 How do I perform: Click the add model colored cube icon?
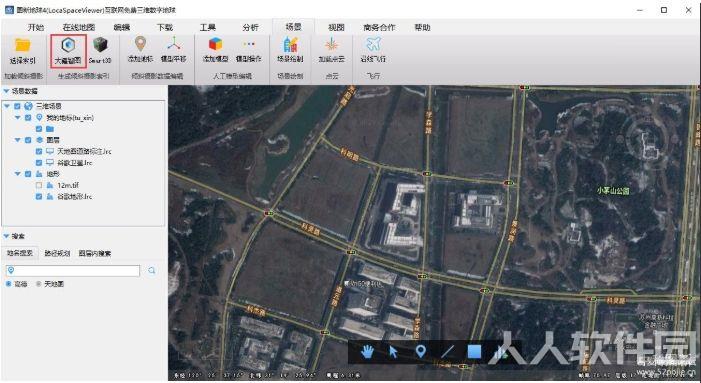tap(215, 44)
